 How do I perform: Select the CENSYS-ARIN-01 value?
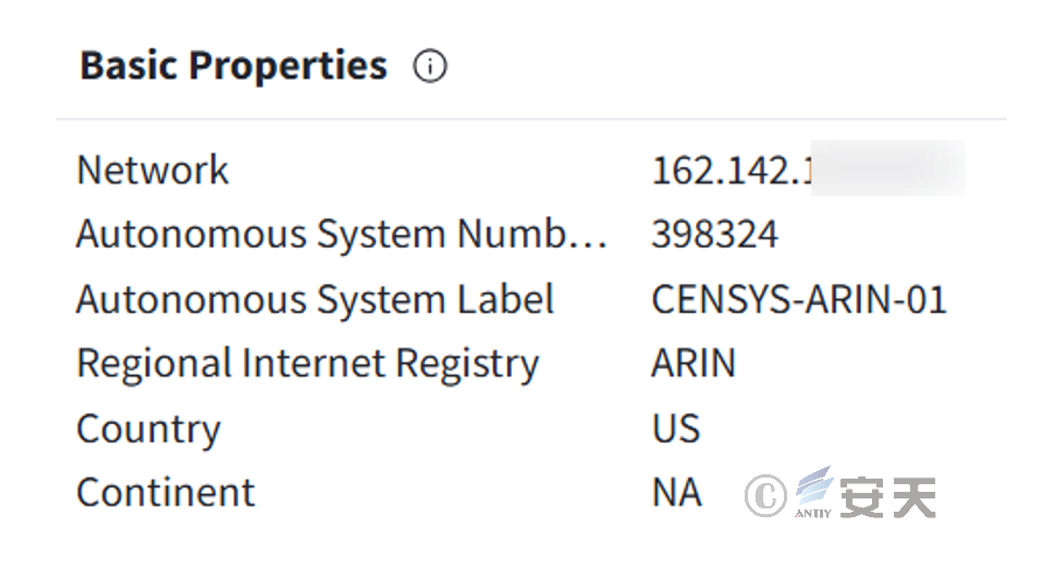(x=798, y=300)
